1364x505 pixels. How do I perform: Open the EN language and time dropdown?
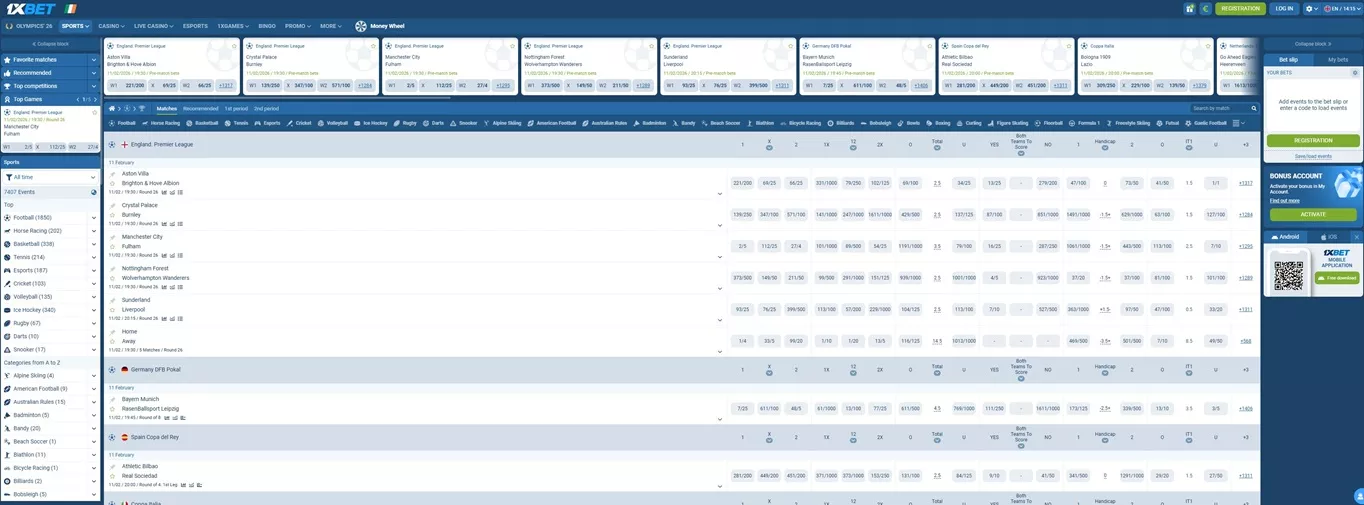[x=1340, y=8]
